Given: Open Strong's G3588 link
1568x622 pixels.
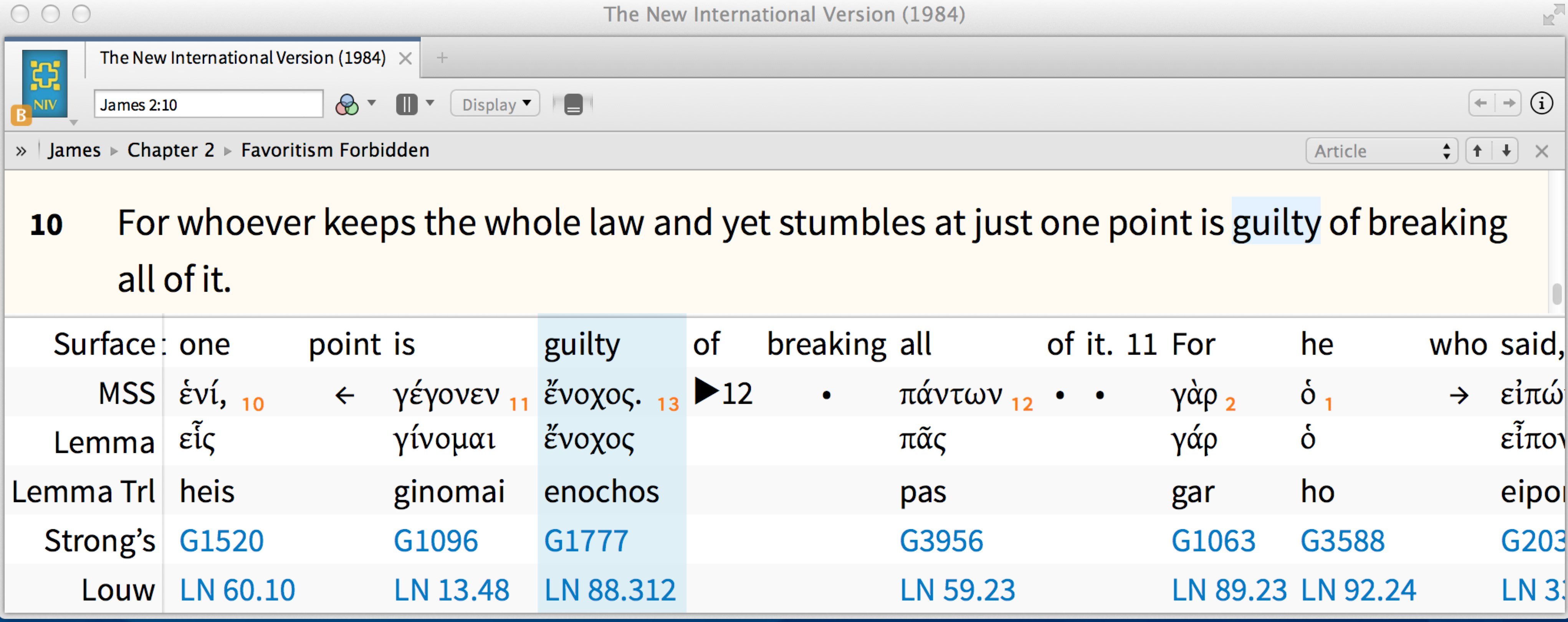Looking at the screenshot, I should [x=1343, y=541].
